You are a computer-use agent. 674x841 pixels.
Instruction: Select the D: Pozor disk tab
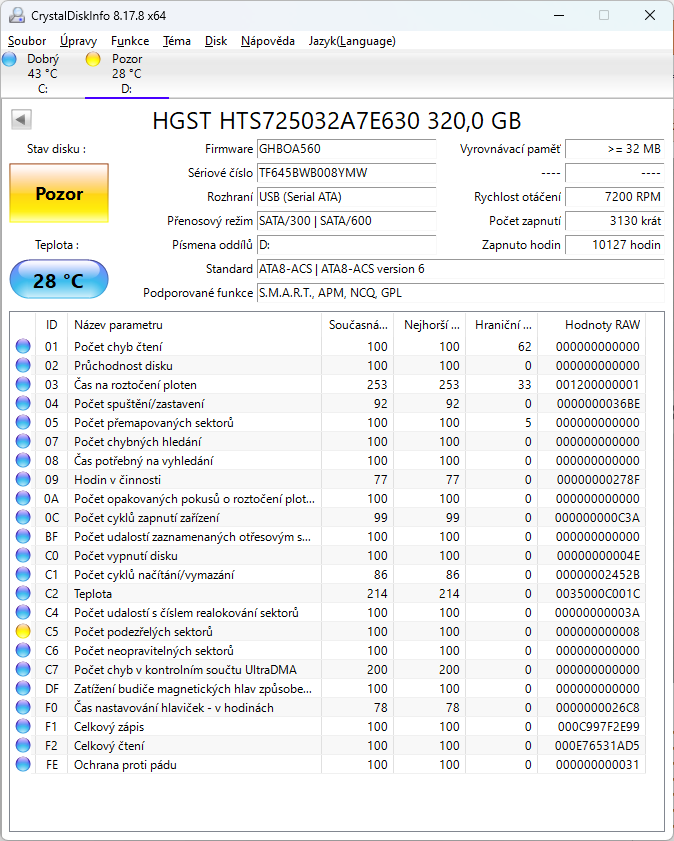click(x=127, y=74)
